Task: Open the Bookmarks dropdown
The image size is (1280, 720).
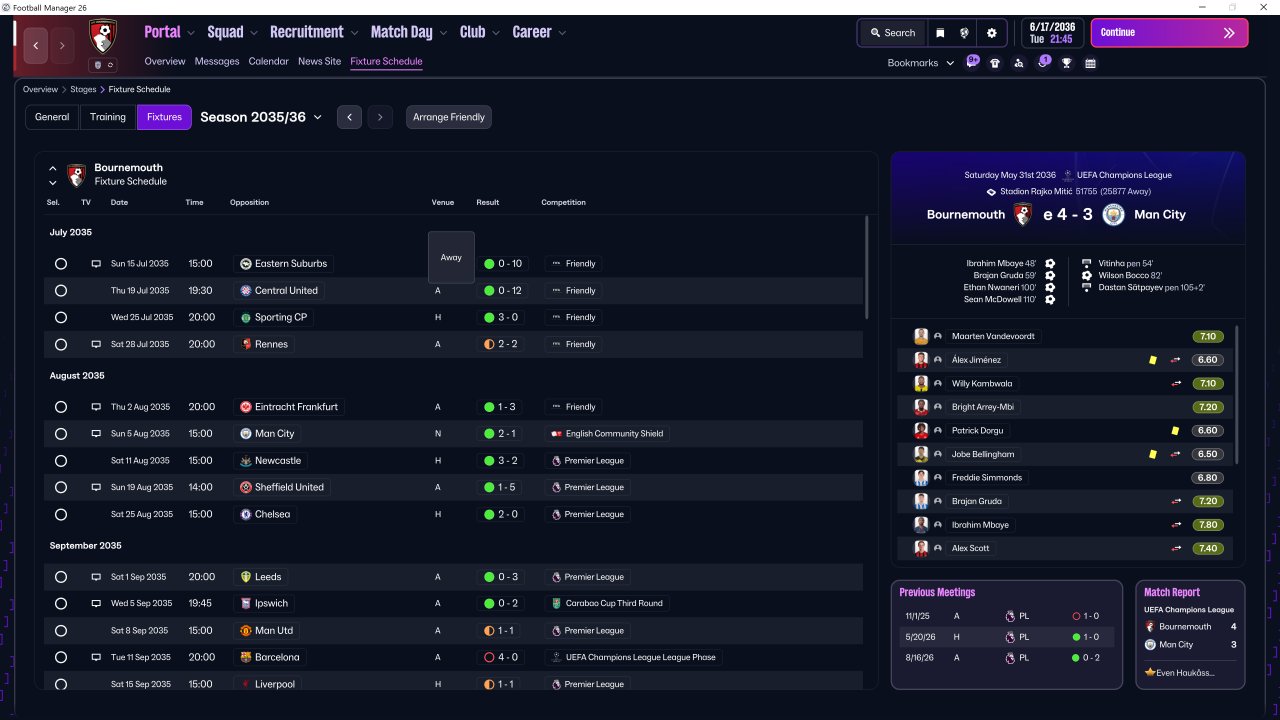Action: (x=921, y=63)
